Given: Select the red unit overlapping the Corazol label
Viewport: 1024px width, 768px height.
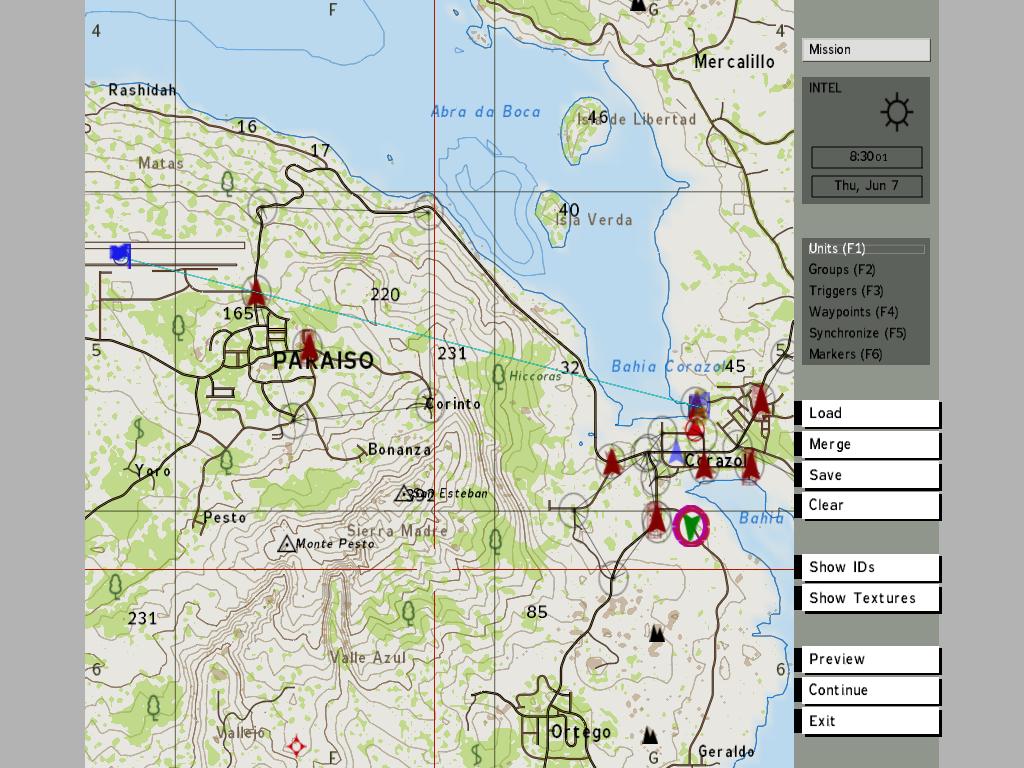Looking at the screenshot, I should (703, 464).
